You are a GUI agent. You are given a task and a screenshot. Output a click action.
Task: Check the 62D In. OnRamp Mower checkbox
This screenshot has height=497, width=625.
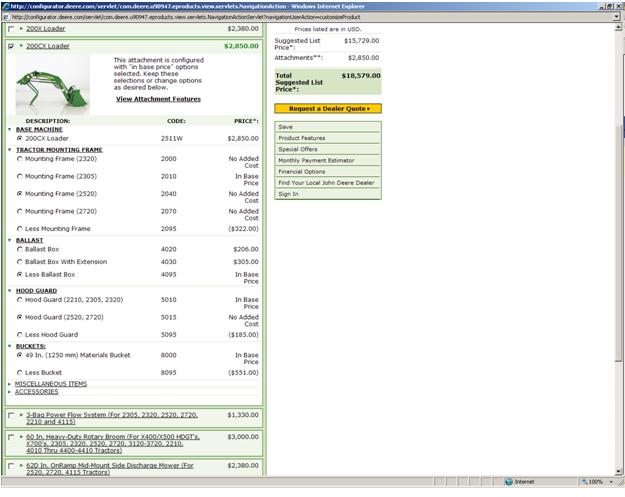coord(11,466)
